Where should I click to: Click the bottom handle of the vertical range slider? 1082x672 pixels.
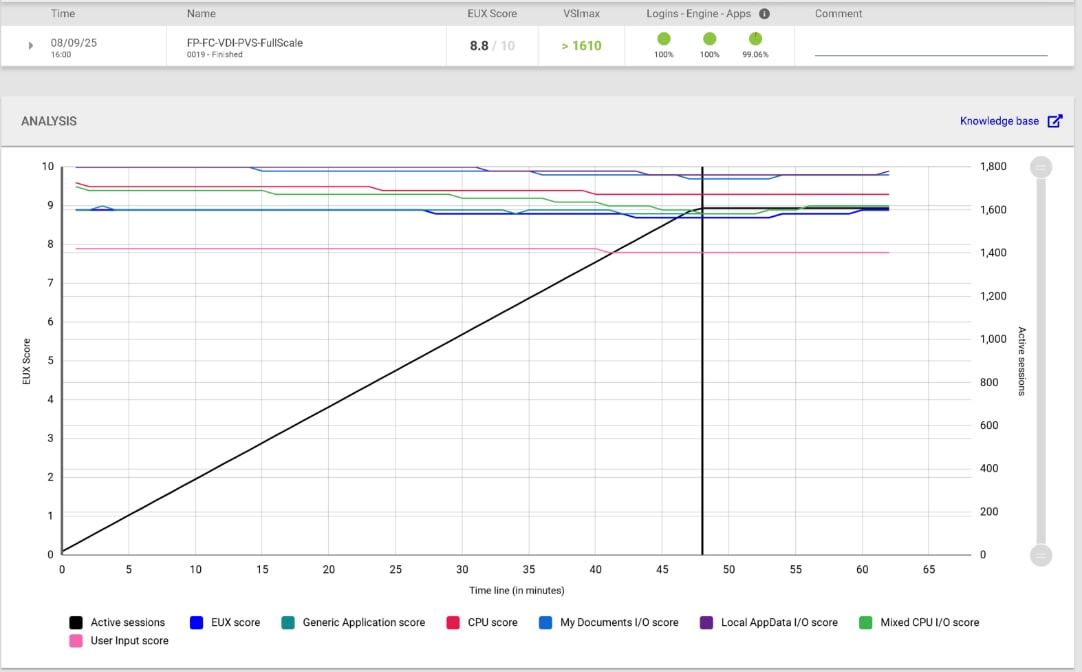(1041, 555)
